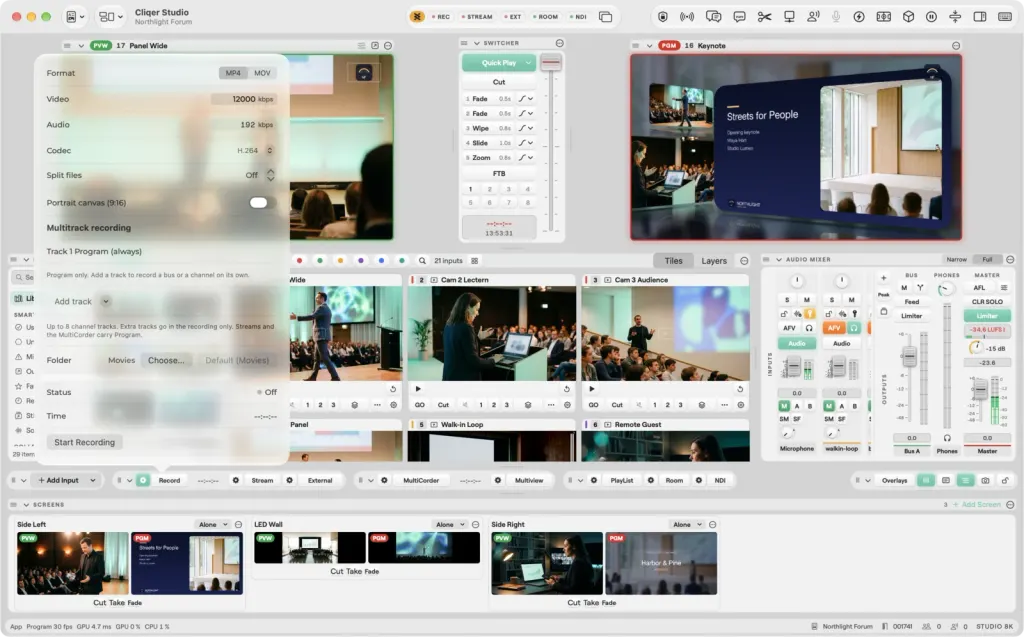Click the circled pause icon in top toolbar
This screenshot has height=637, width=1024.
(x=931, y=17)
